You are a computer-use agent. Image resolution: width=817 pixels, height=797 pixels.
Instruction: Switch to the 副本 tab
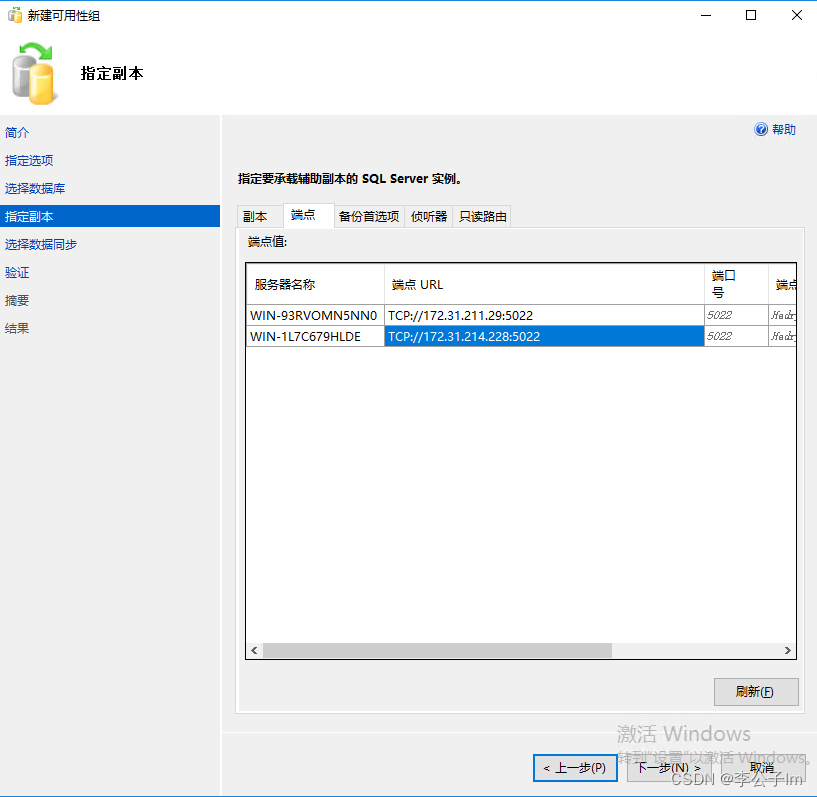pos(259,217)
